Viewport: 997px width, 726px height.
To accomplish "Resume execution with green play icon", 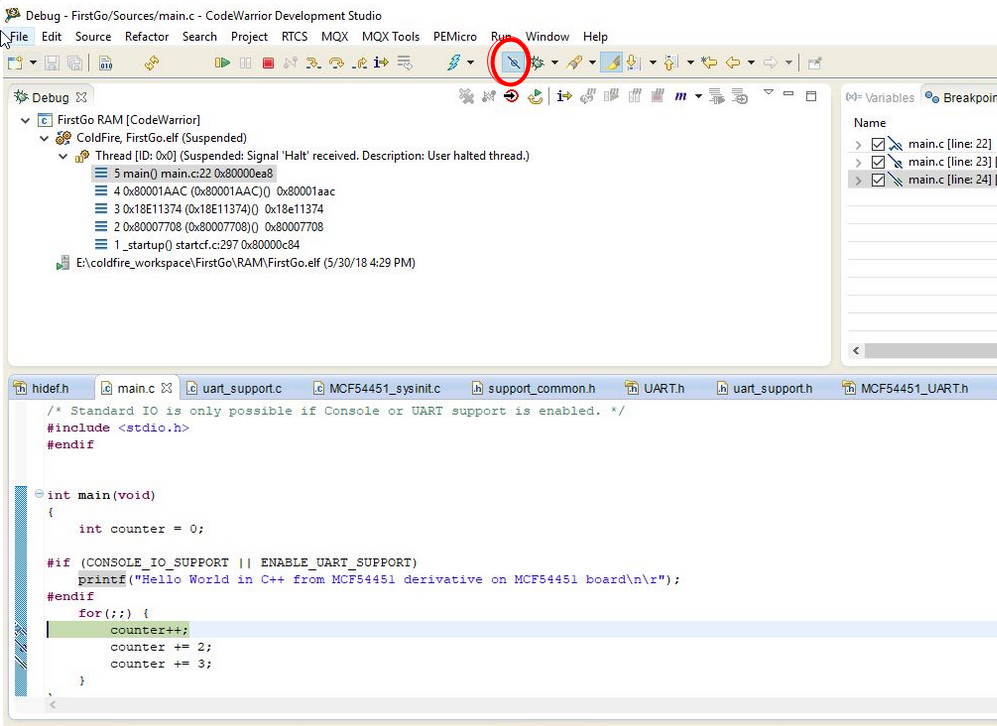I will tap(222, 62).
